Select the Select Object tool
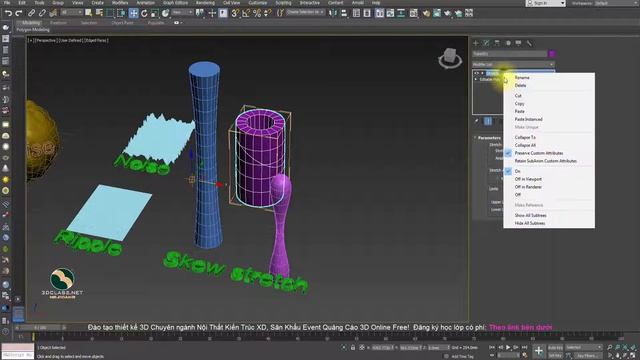The image size is (640, 360). [89, 13]
